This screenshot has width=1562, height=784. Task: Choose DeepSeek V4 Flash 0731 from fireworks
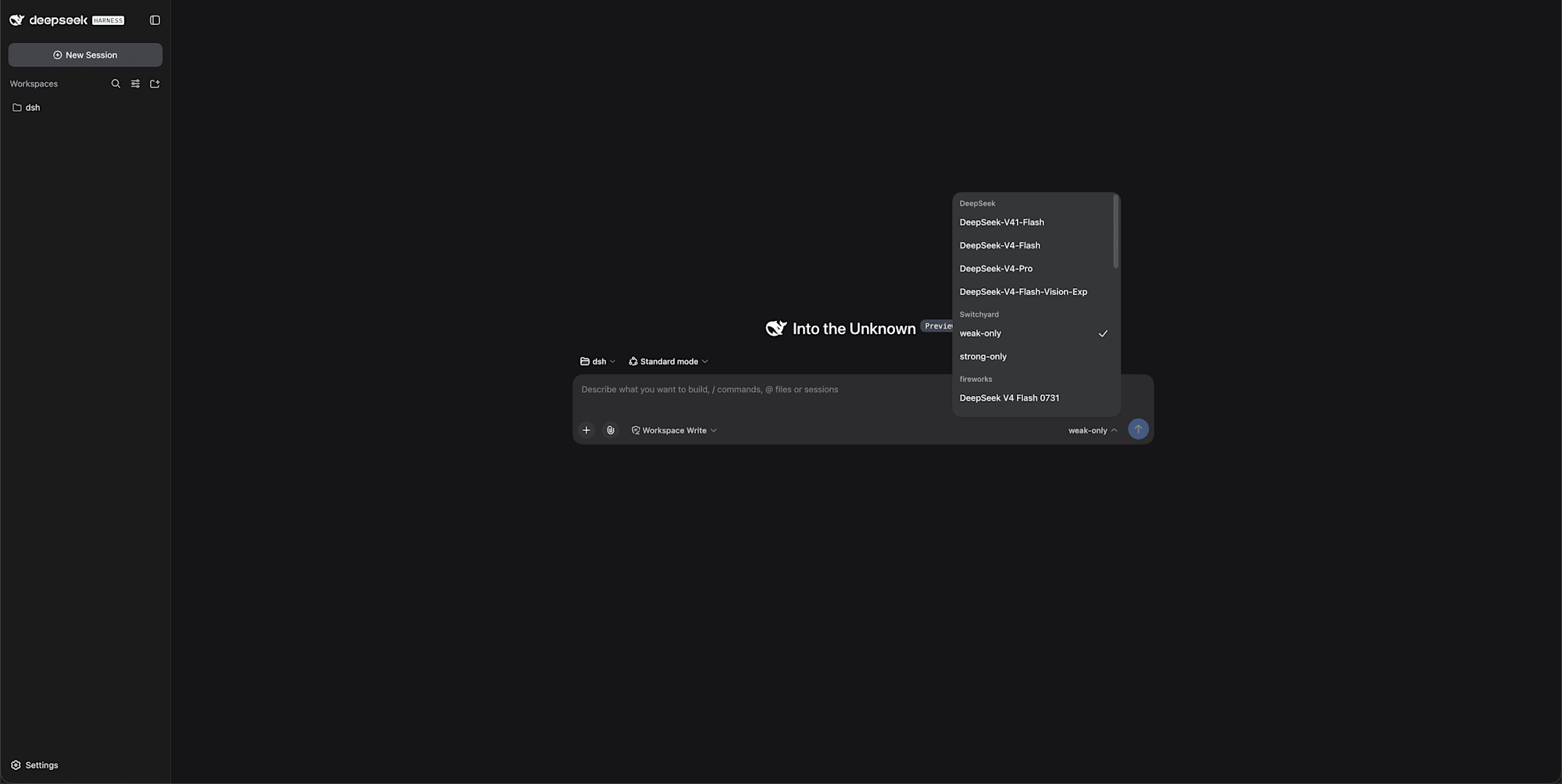click(1032, 398)
